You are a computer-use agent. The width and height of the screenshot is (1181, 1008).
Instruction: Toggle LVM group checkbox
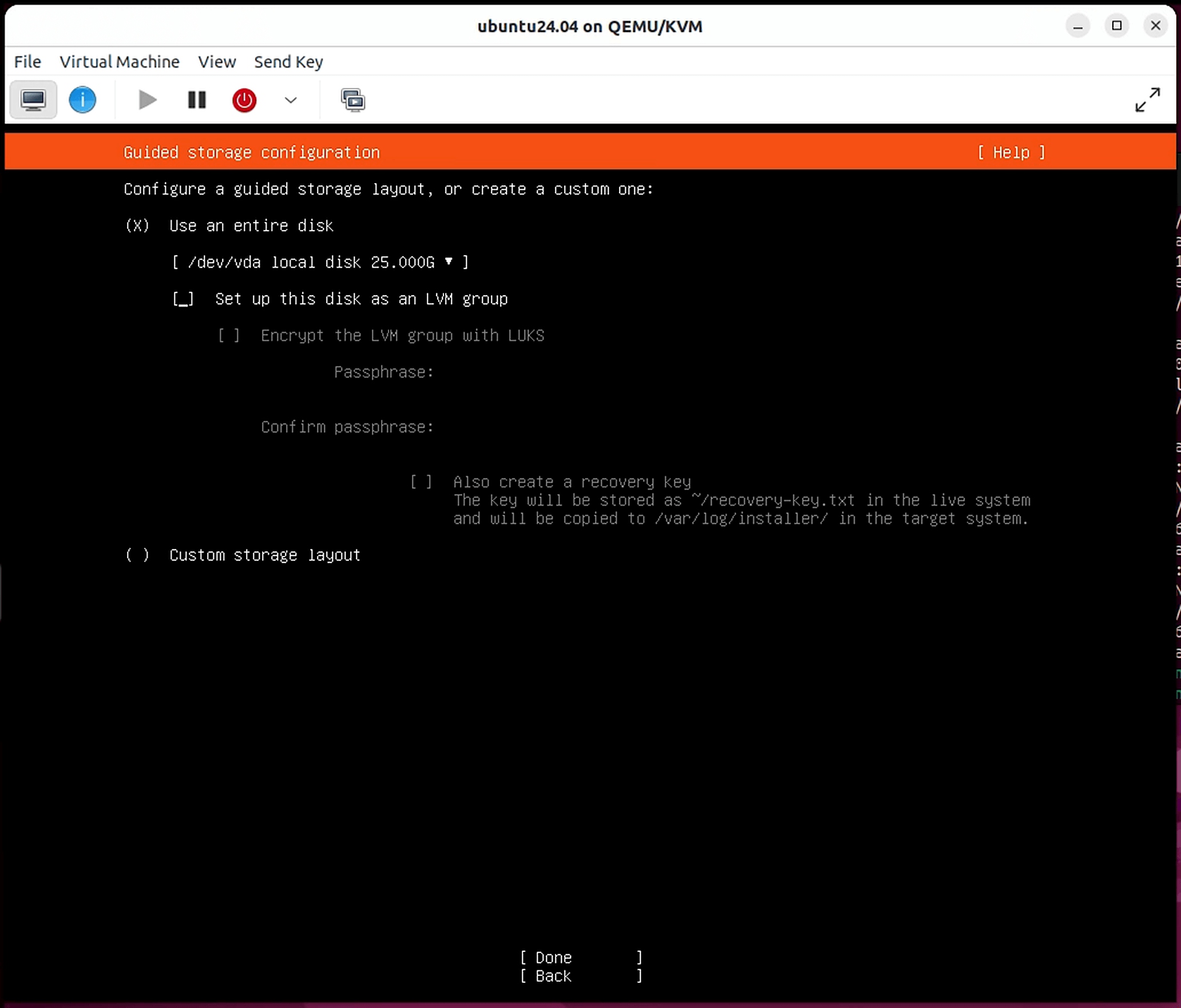click(x=183, y=299)
